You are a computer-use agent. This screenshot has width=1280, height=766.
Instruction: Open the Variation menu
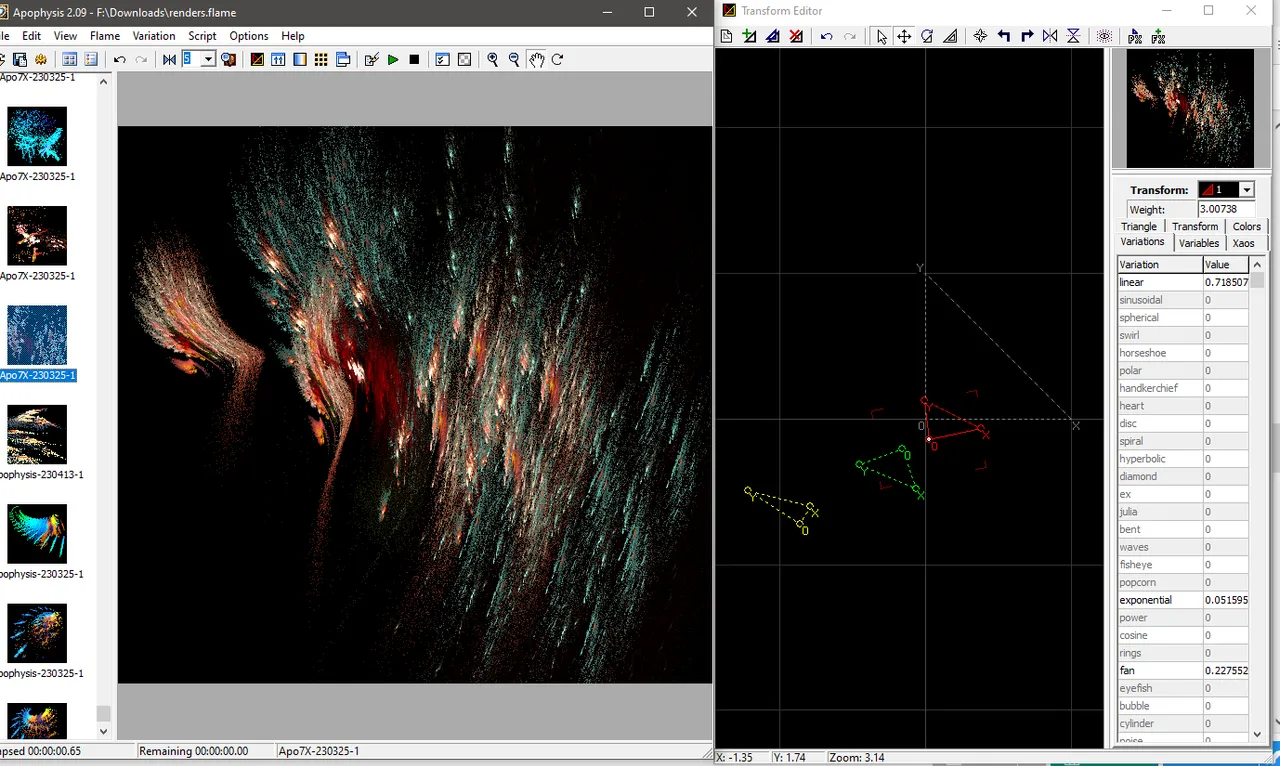[x=154, y=36]
